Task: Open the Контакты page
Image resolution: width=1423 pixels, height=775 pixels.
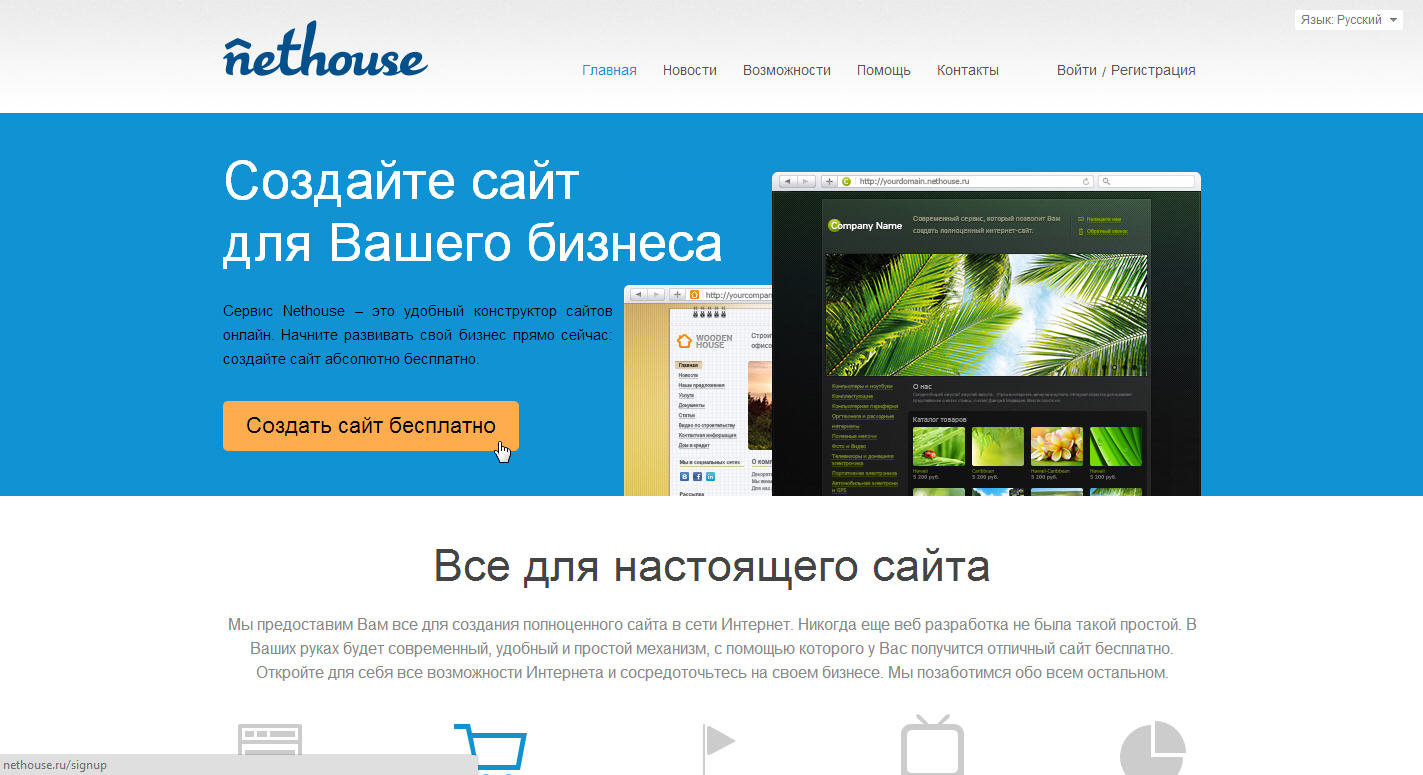Action: coord(968,70)
